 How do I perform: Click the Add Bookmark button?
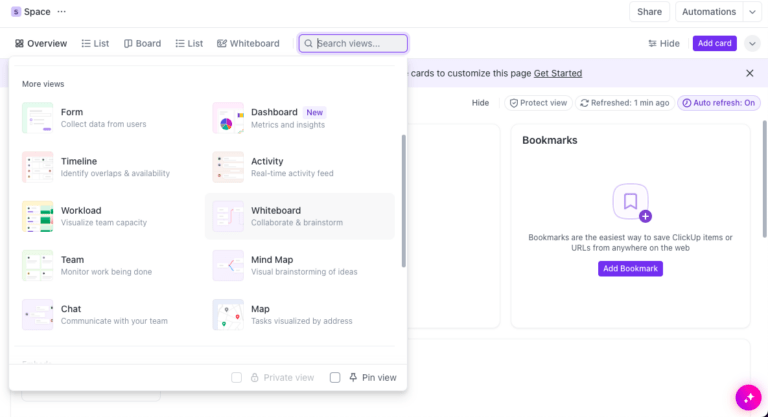click(630, 268)
